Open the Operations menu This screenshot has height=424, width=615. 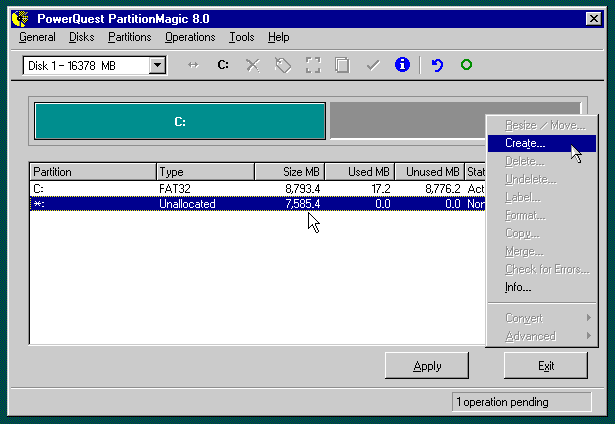(x=190, y=37)
